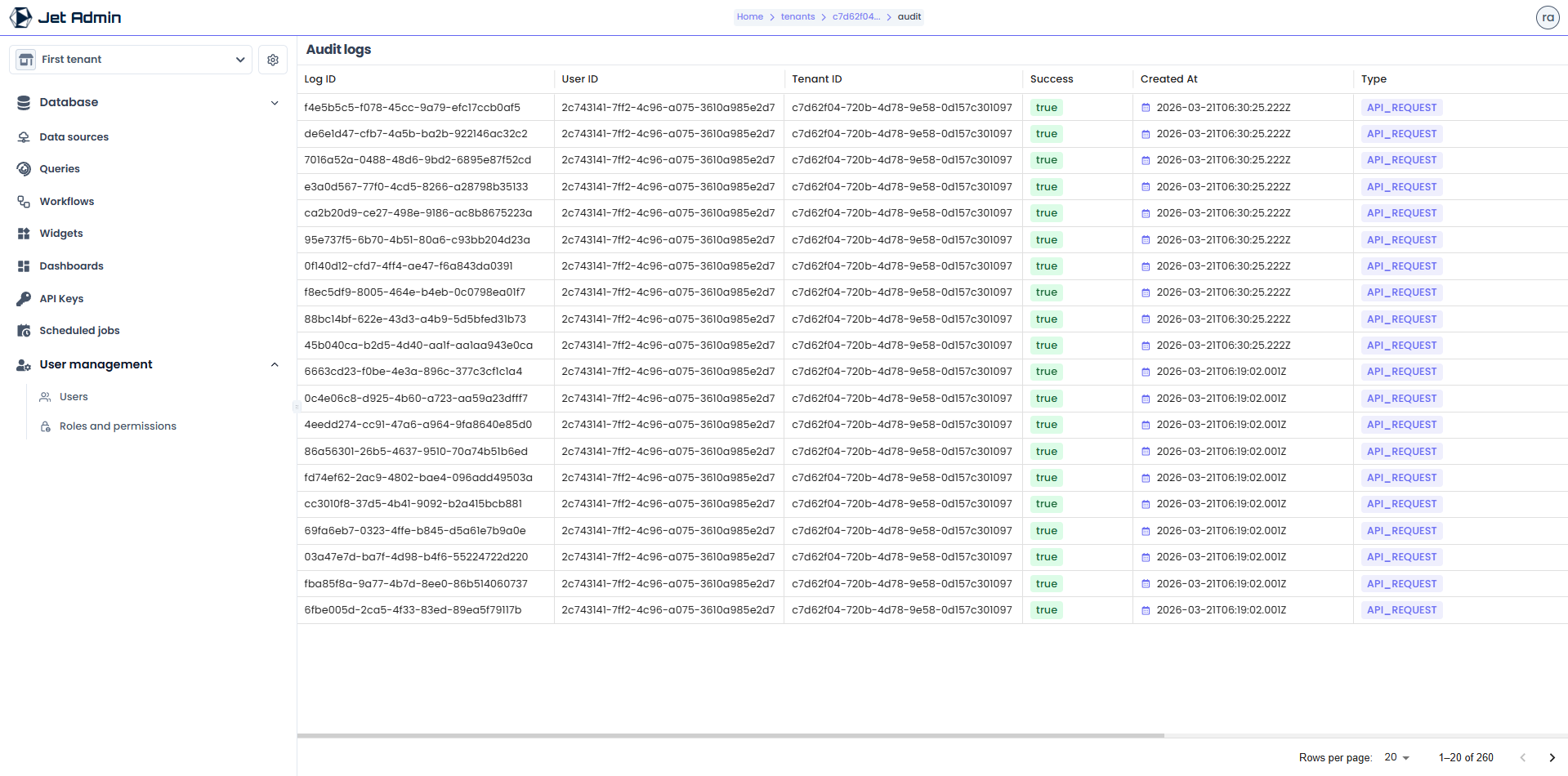
Task: Click the ra profile avatar
Action: pos(1548,16)
